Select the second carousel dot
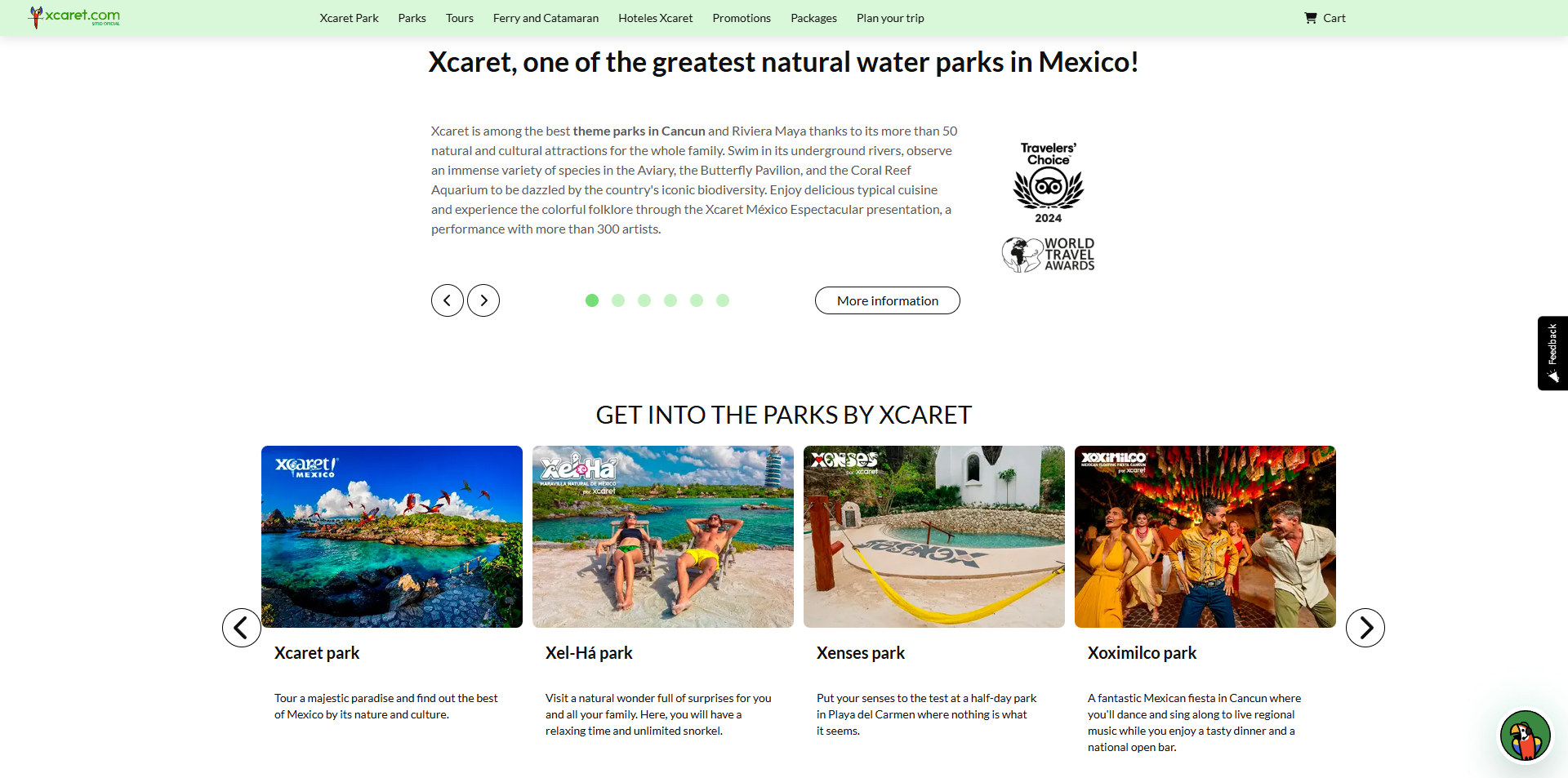Viewport: 1568px width, 778px height. click(x=618, y=300)
